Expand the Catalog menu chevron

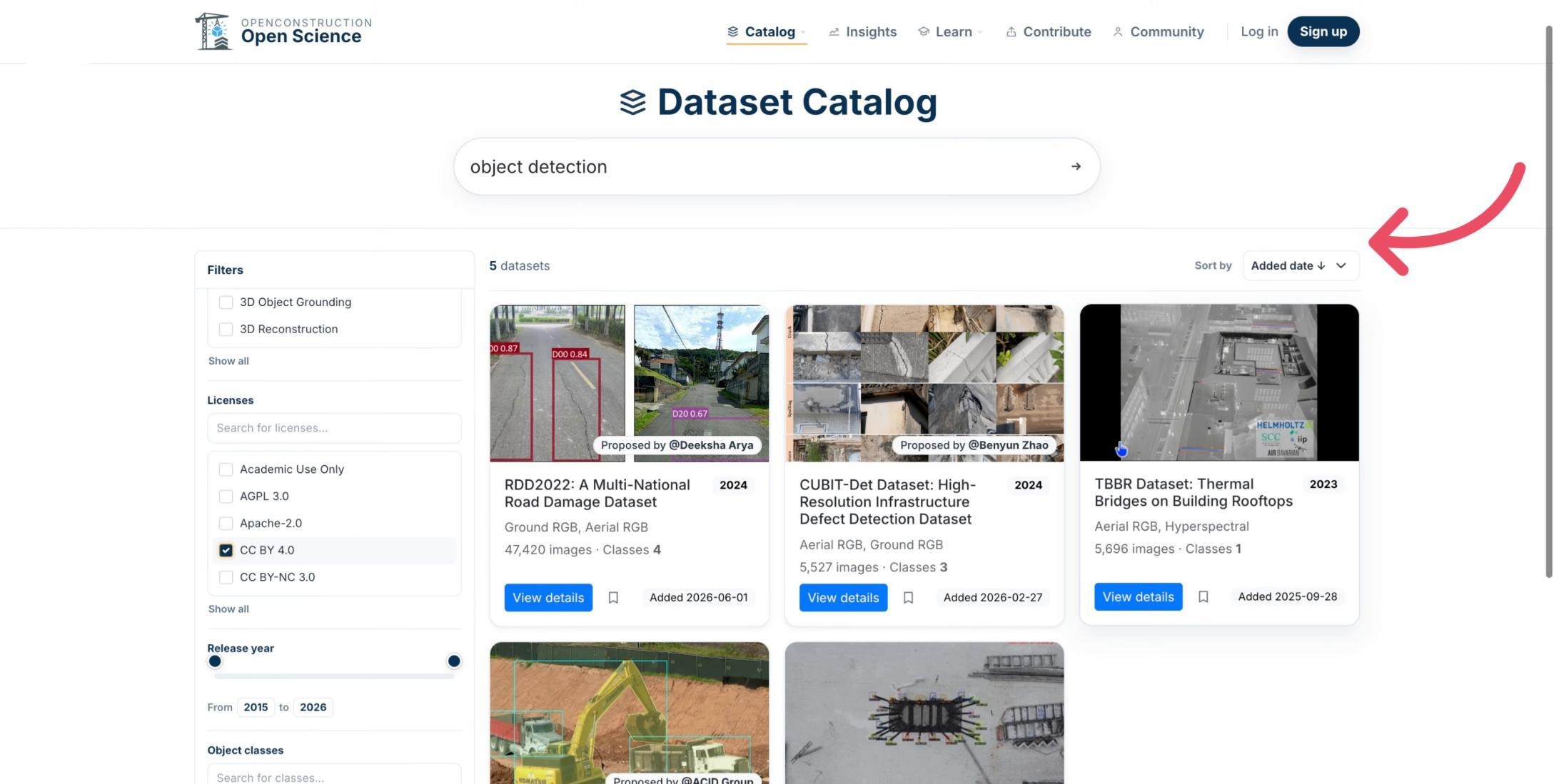point(803,31)
